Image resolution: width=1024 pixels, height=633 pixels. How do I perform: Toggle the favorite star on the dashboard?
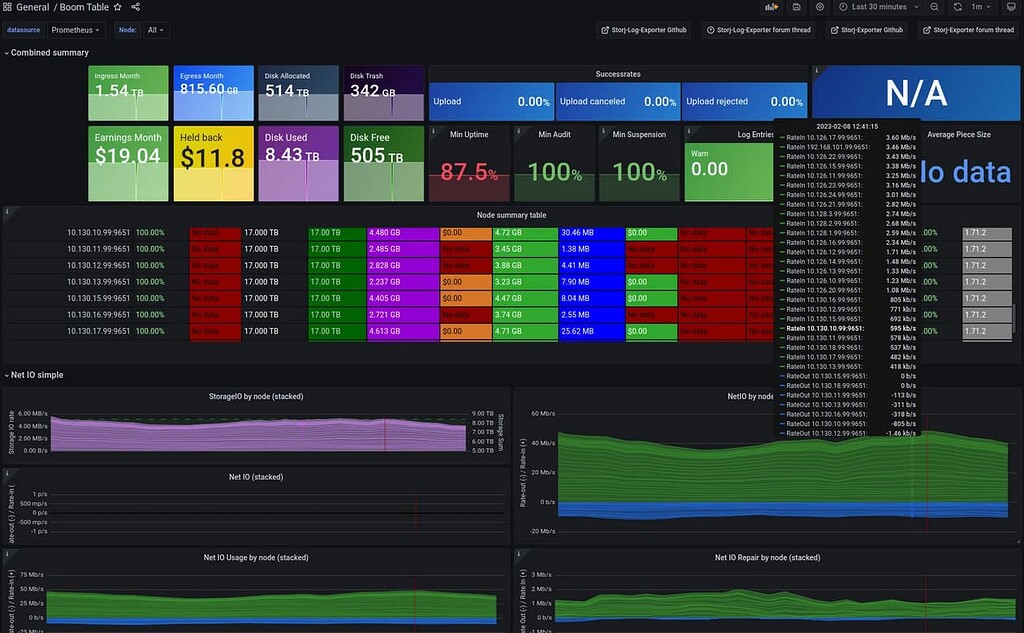click(118, 6)
